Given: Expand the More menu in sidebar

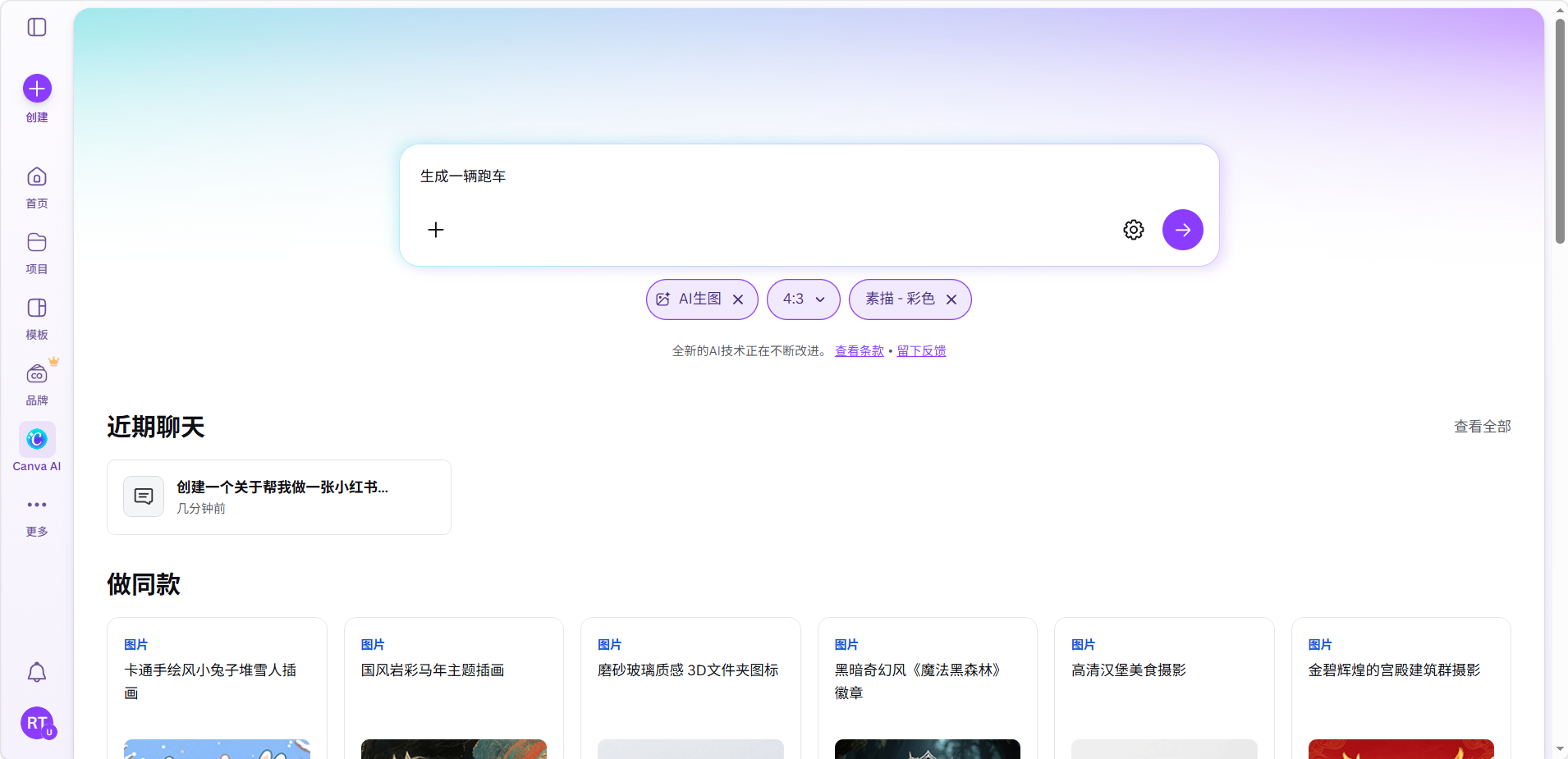Looking at the screenshot, I should pyautogui.click(x=37, y=505).
